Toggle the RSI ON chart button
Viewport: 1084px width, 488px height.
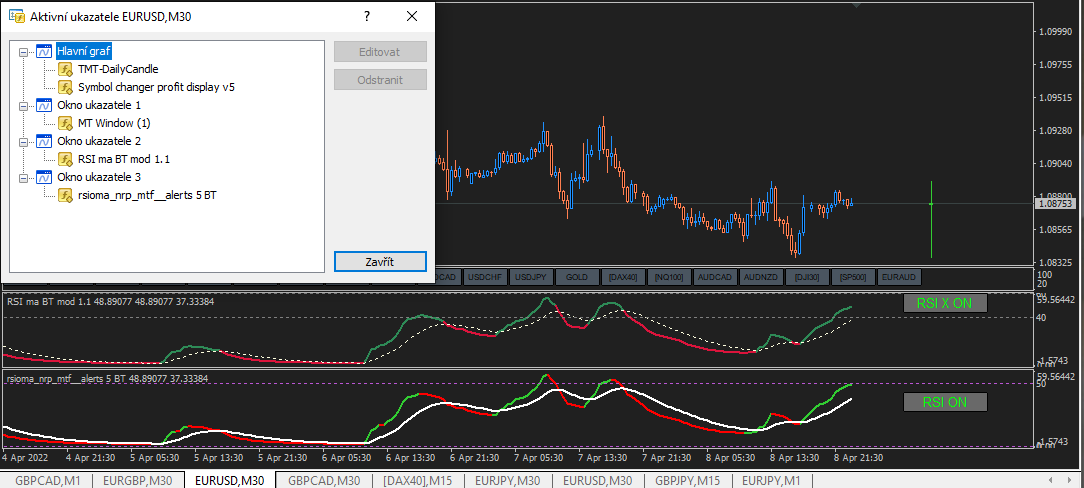coord(945,402)
